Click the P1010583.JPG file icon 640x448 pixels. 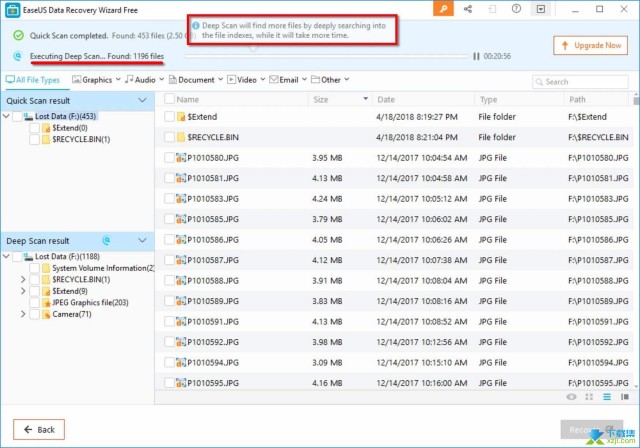(x=181, y=199)
